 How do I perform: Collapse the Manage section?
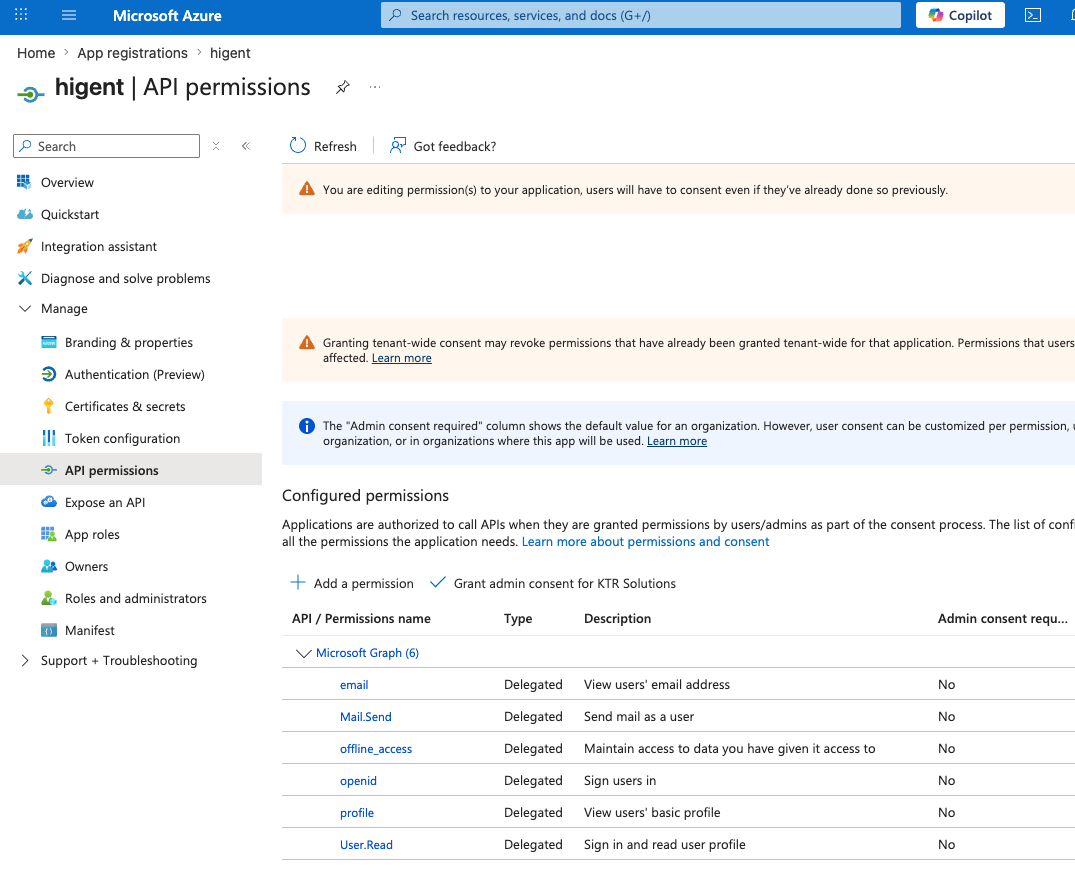point(25,308)
